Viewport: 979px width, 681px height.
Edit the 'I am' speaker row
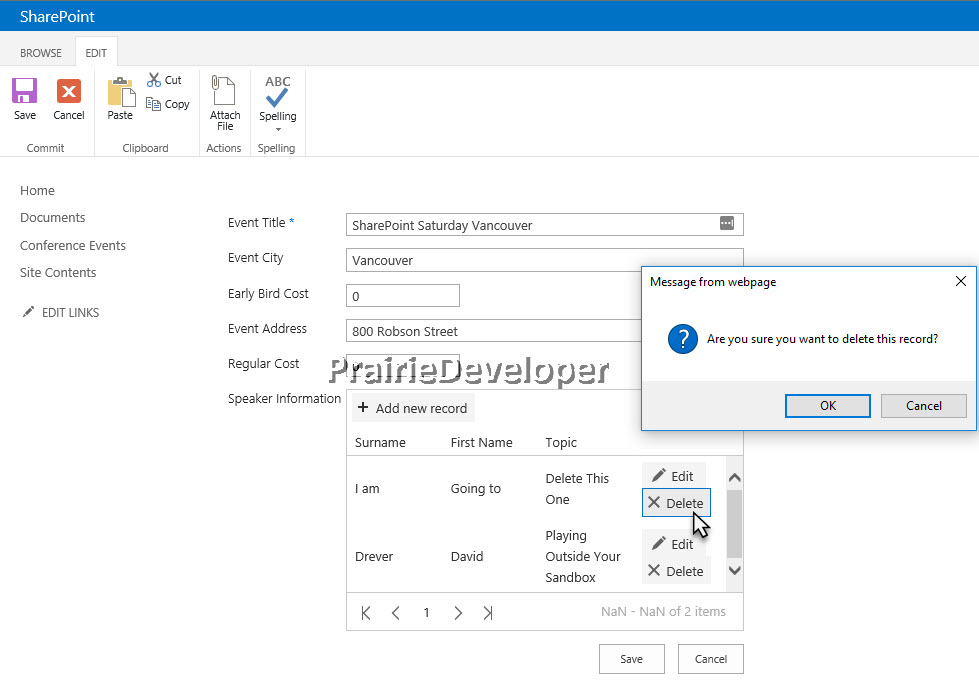674,476
